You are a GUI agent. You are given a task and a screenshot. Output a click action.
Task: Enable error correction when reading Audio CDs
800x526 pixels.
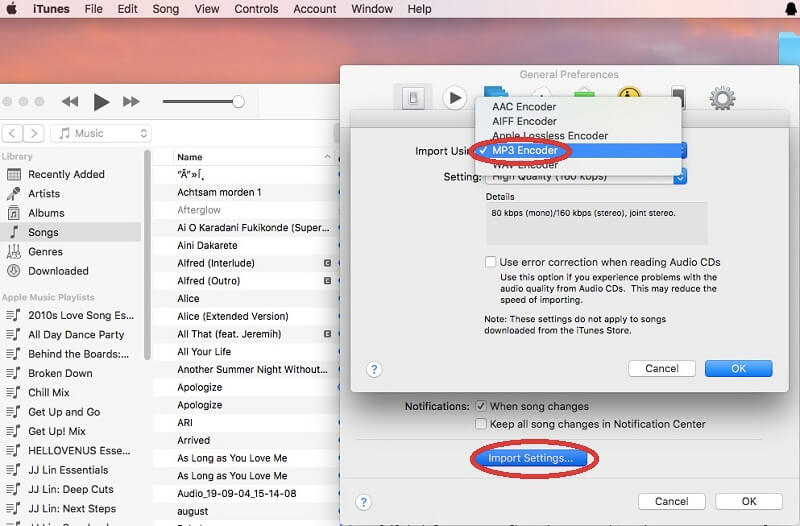(490, 262)
